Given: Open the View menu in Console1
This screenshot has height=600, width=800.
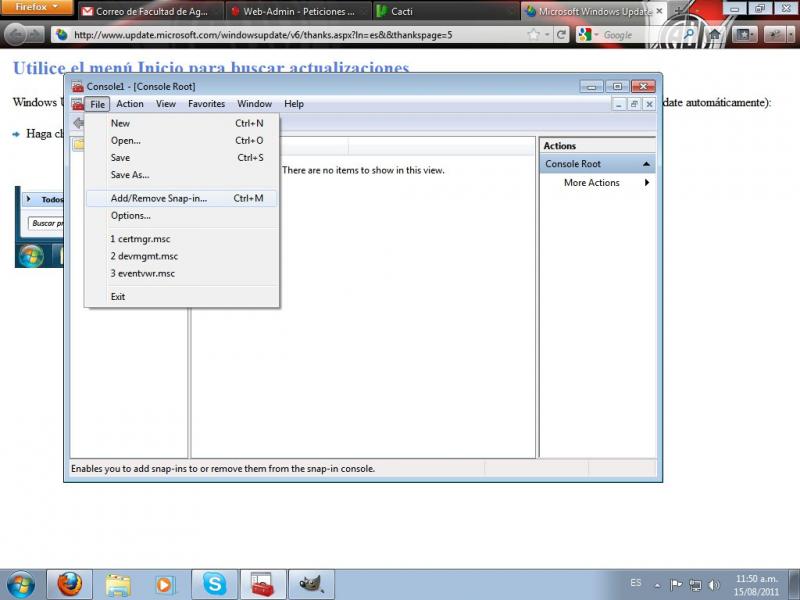Looking at the screenshot, I should click(x=166, y=104).
